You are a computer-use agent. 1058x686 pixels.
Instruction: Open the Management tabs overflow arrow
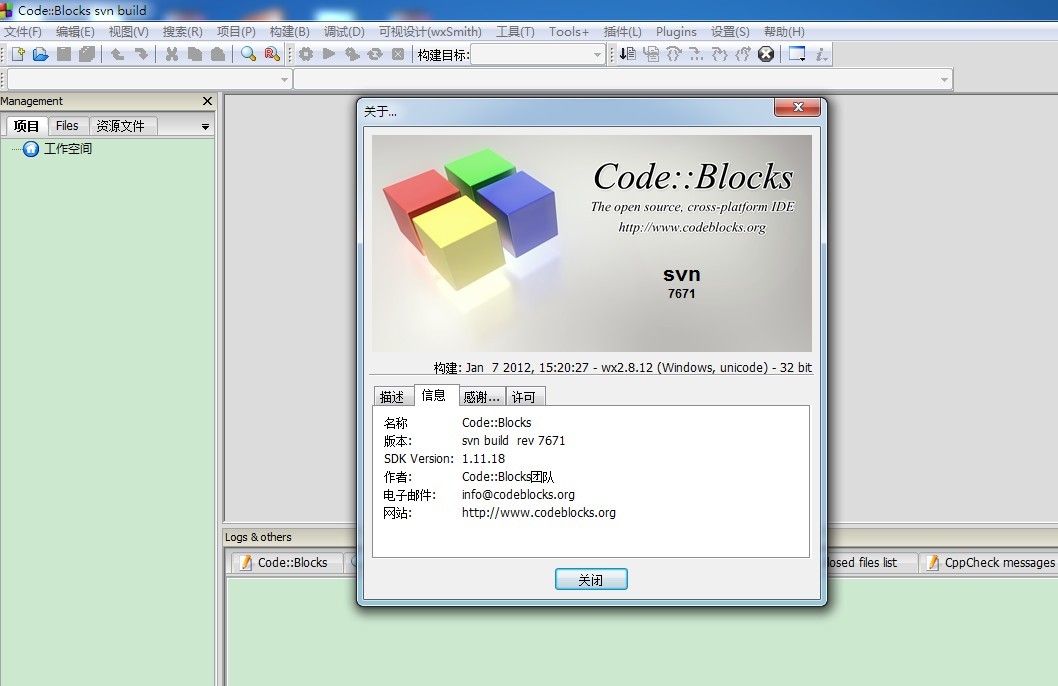click(205, 127)
